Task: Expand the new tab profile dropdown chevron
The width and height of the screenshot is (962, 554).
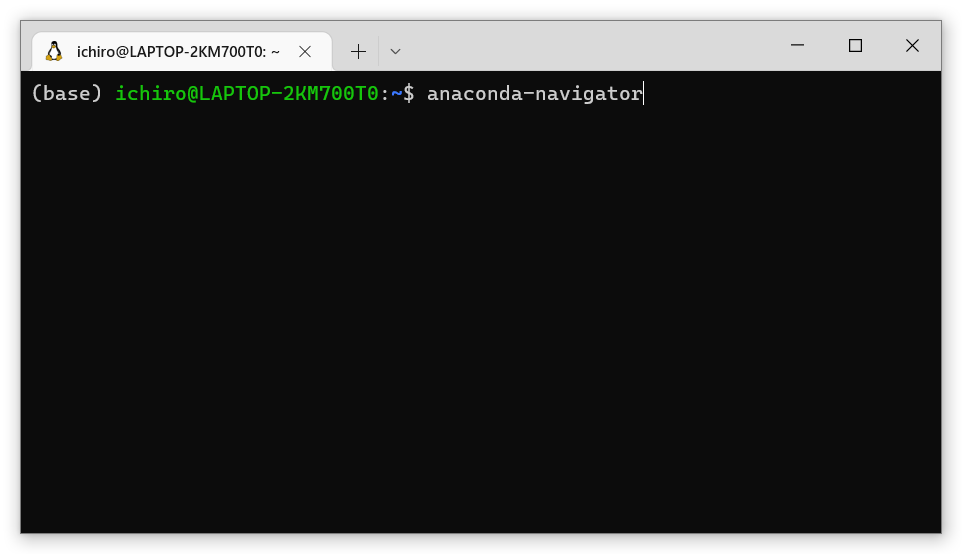Action: tap(395, 51)
